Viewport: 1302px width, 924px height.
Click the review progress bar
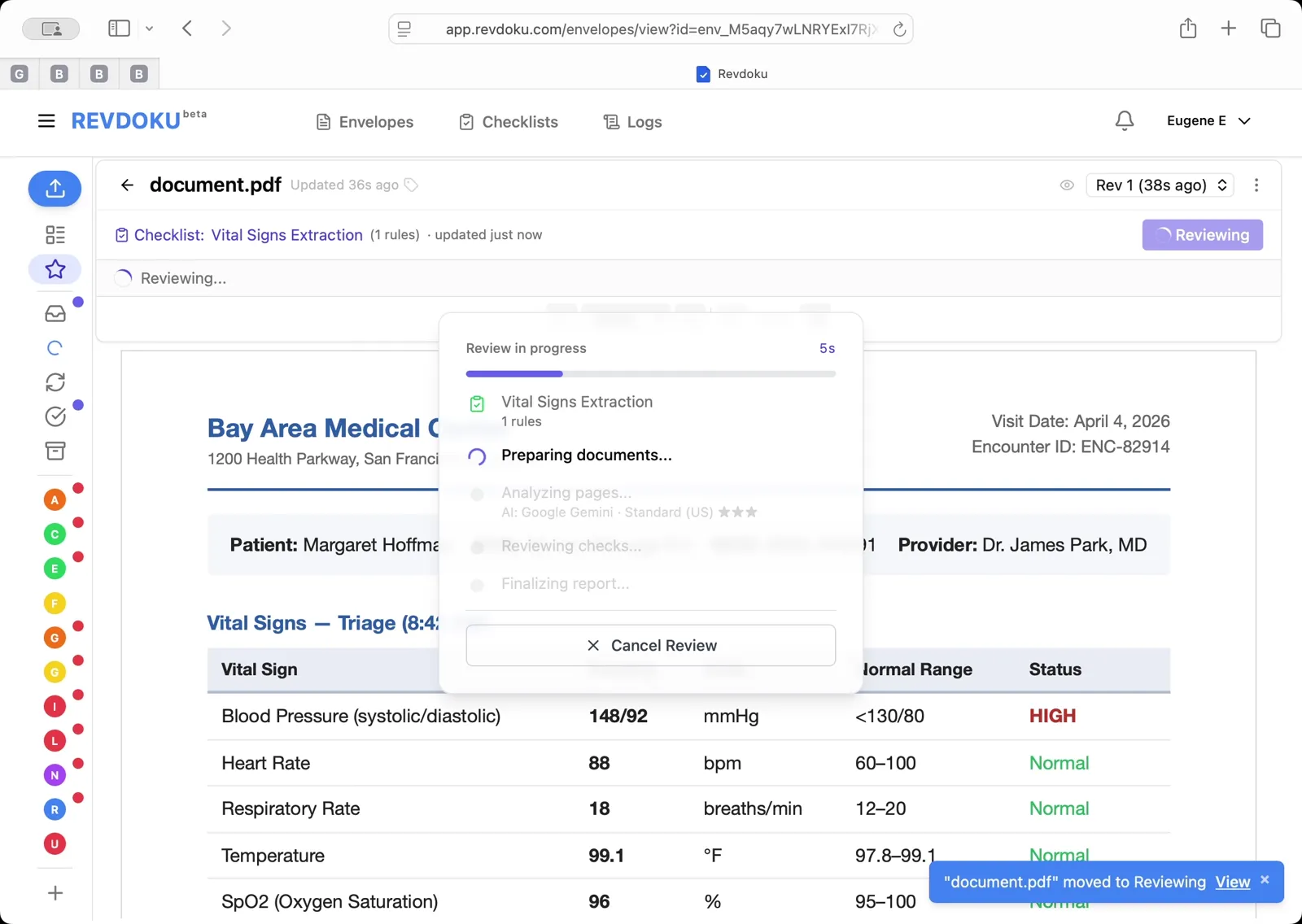coord(650,374)
